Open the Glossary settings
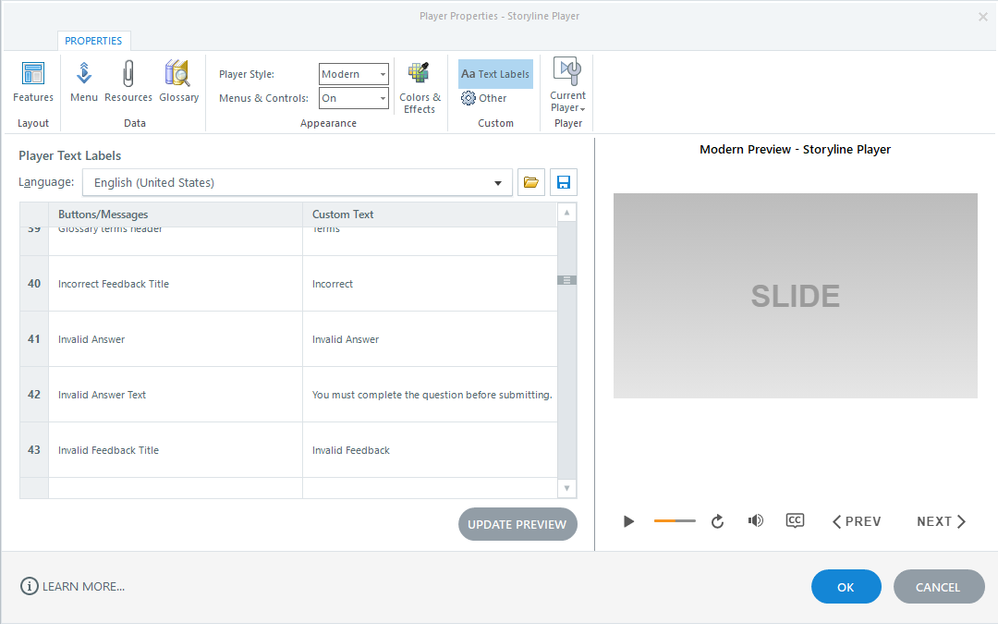998x624 pixels. pos(179,82)
